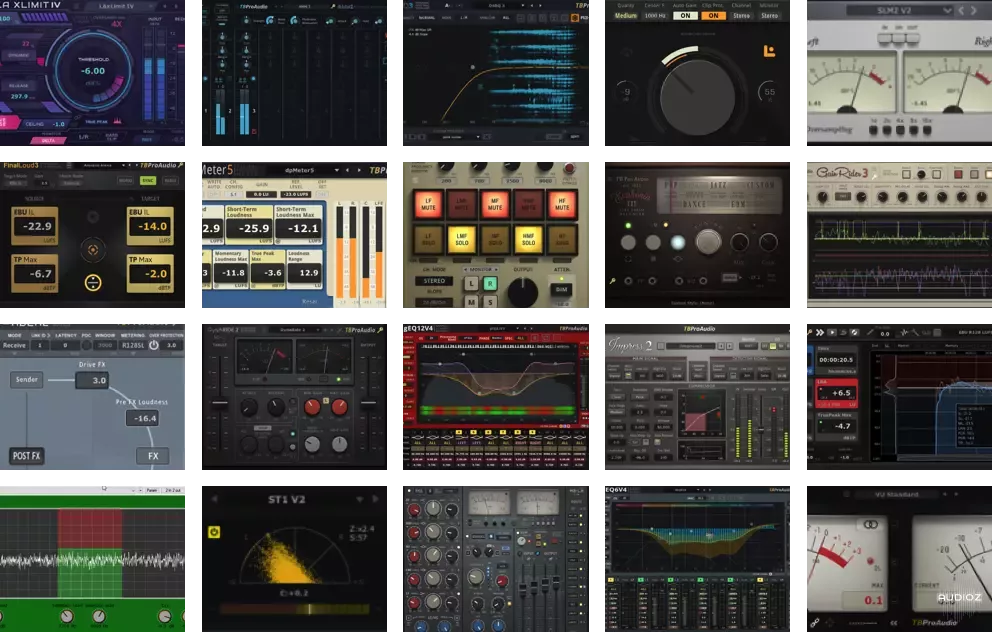Viewport: 992px width, 632px height.
Task: Click the green SYNC button in FinalLoud3
Action: pos(148,181)
